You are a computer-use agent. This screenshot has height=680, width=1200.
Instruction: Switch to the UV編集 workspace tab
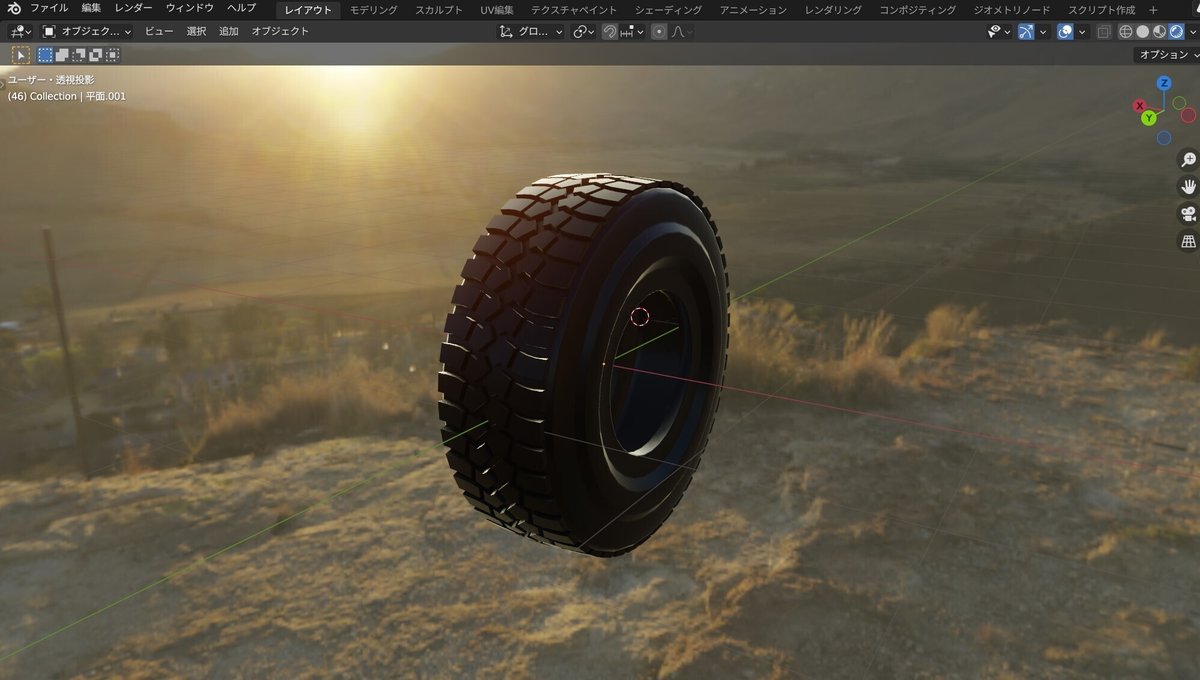[x=496, y=10]
